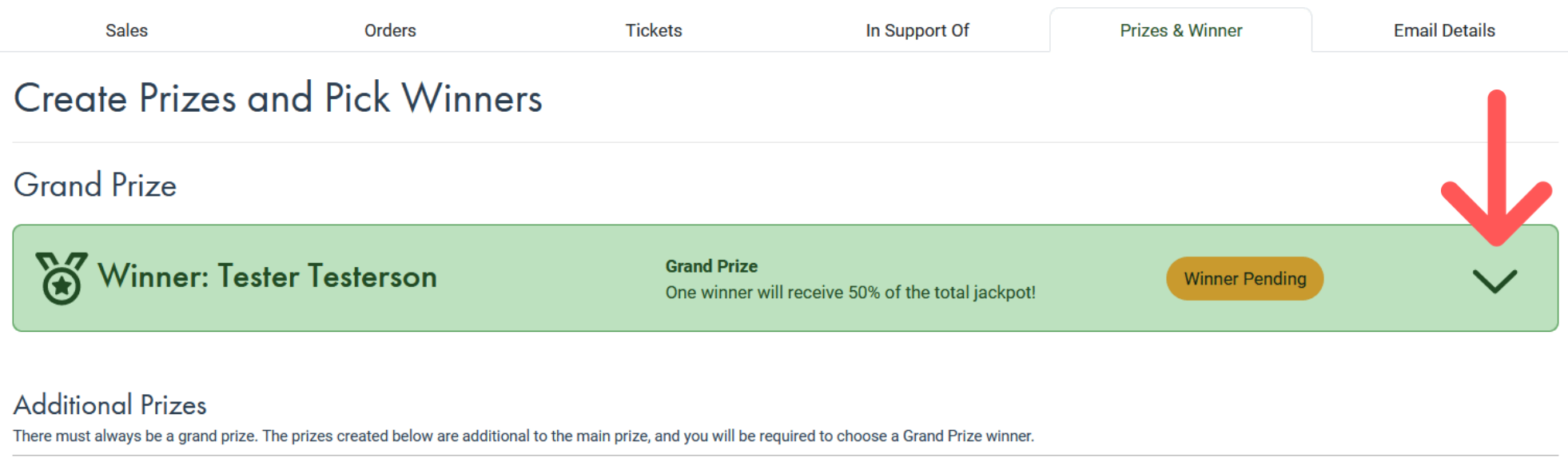Go to the Tickets tab
Image resolution: width=1568 pixels, height=474 pixels.
coord(654,30)
